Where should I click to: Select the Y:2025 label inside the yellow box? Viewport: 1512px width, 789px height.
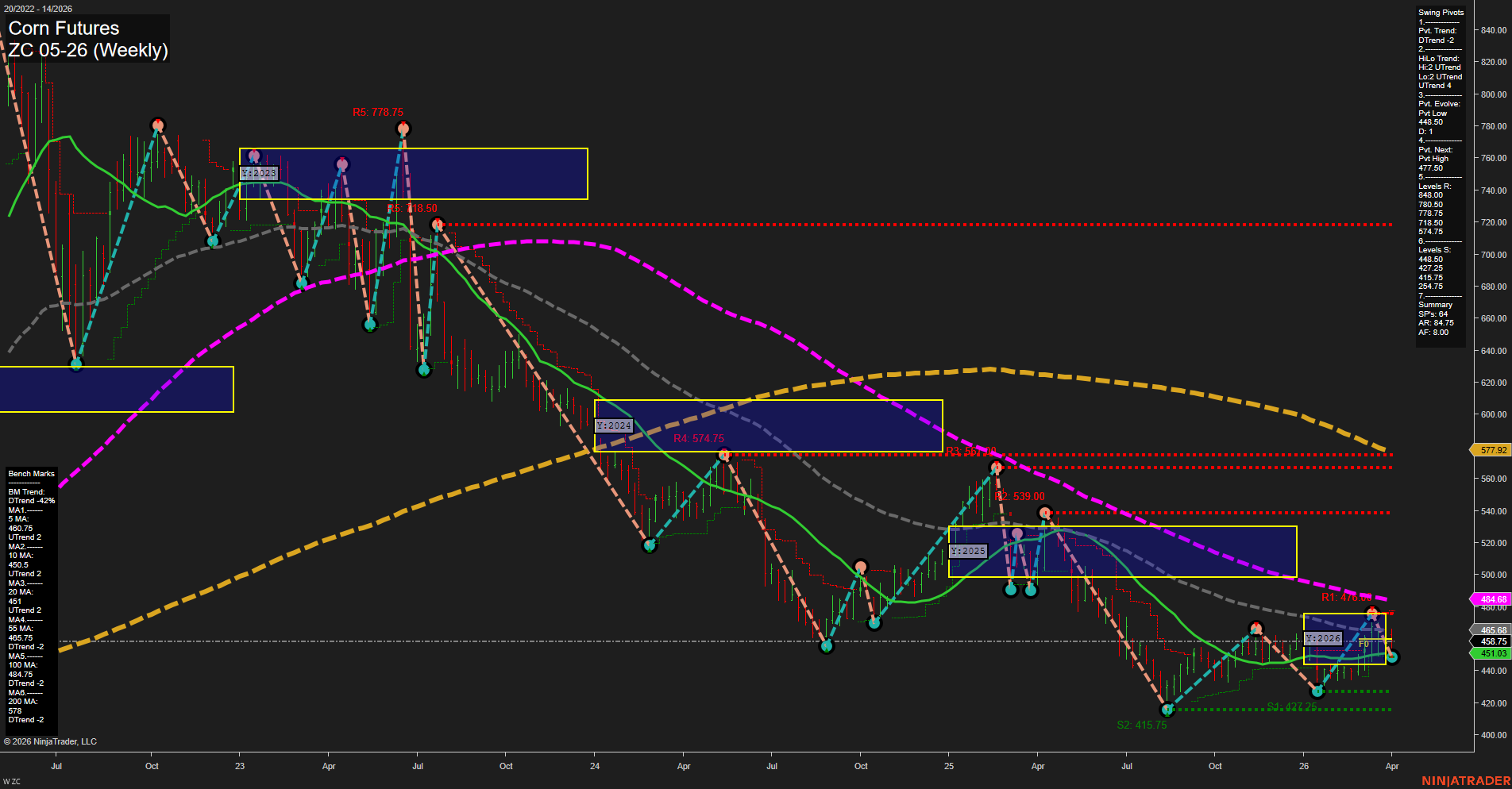pyautogui.click(x=967, y=550)
